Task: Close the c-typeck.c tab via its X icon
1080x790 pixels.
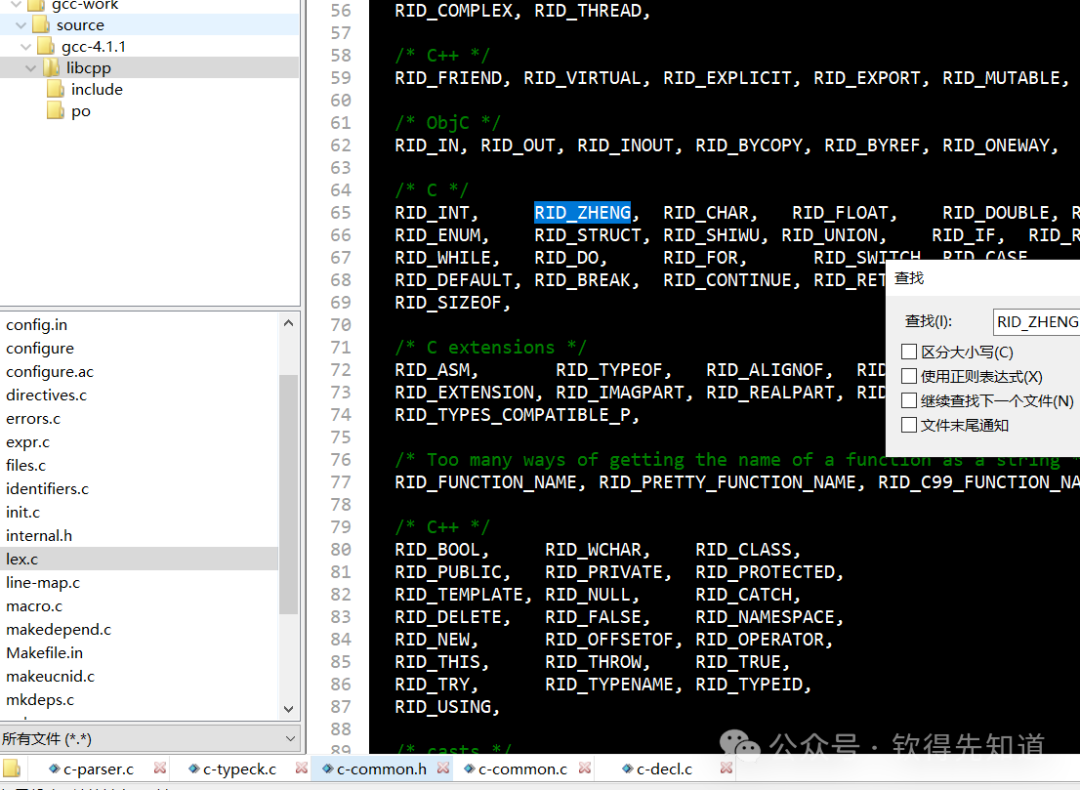Action: [x=301, y=768]
